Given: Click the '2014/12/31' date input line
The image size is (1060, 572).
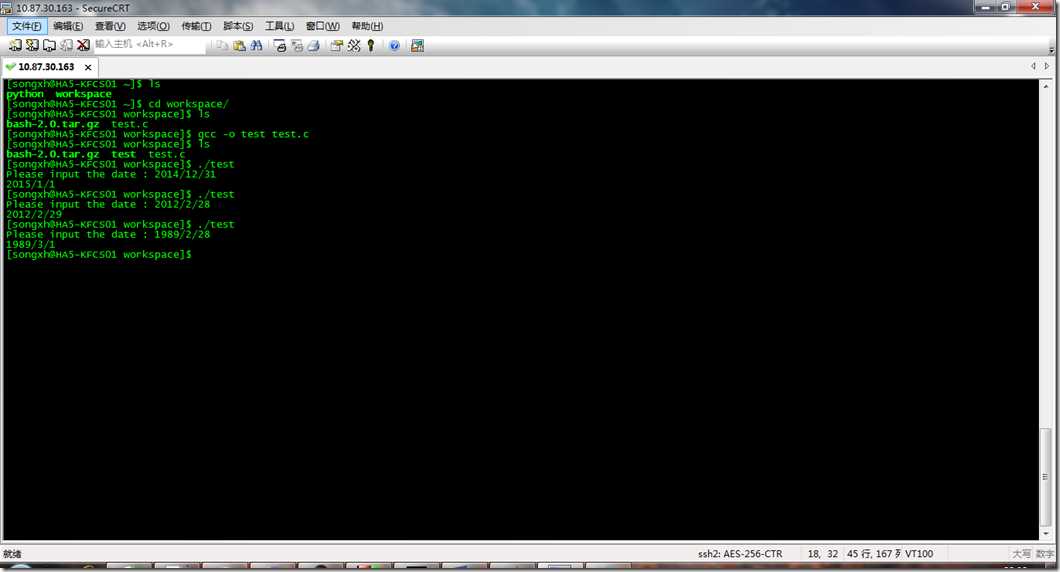Looking at the screenshot, I should pyautogui.click(x=111, y=174).
